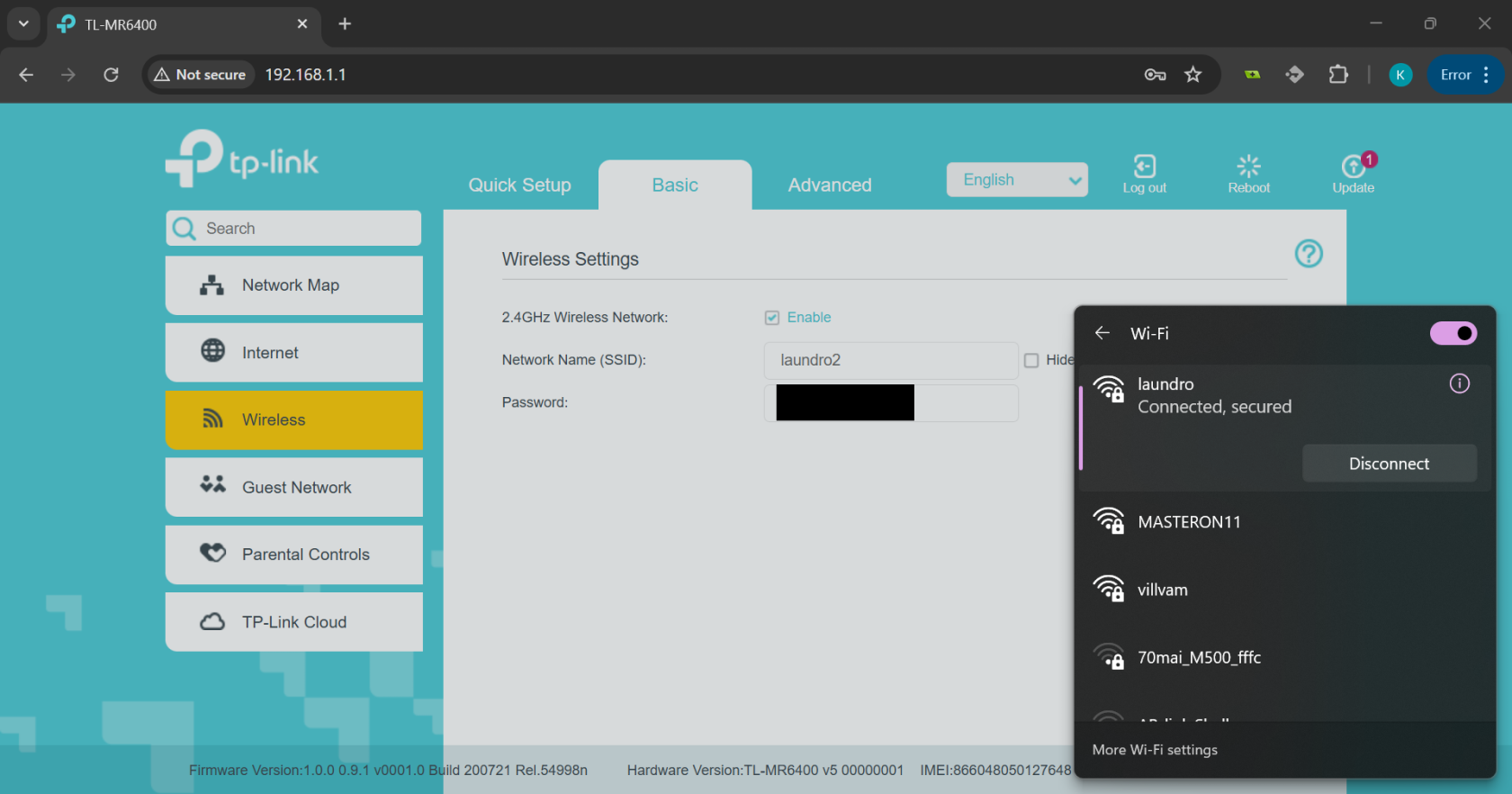This screenshot has width=1512, height=794.
Task: Check the Hide SSID checkbox
Action: click(1031, 360)
